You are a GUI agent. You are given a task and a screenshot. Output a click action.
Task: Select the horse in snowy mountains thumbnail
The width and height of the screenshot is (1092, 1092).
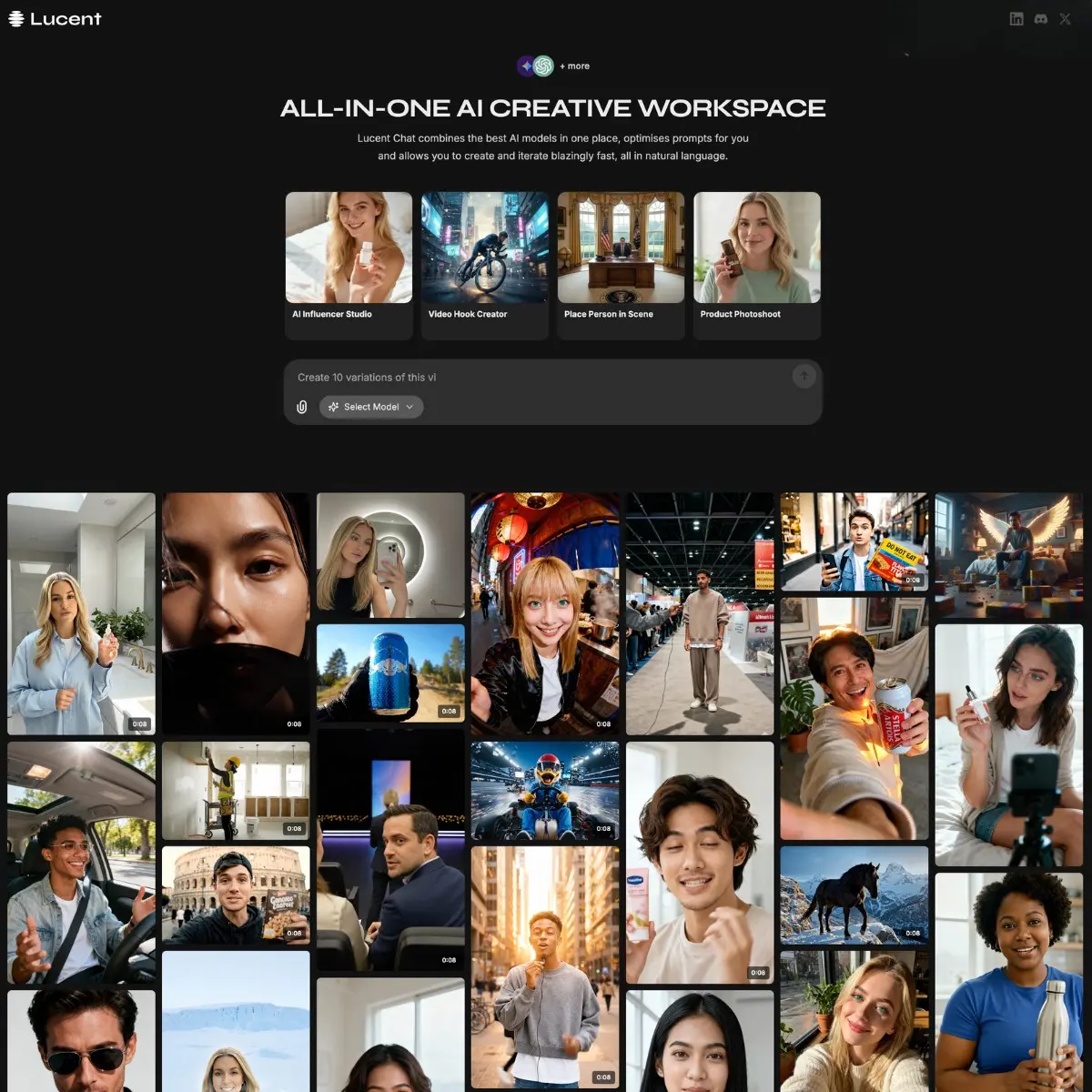click(x=854, y=896)
